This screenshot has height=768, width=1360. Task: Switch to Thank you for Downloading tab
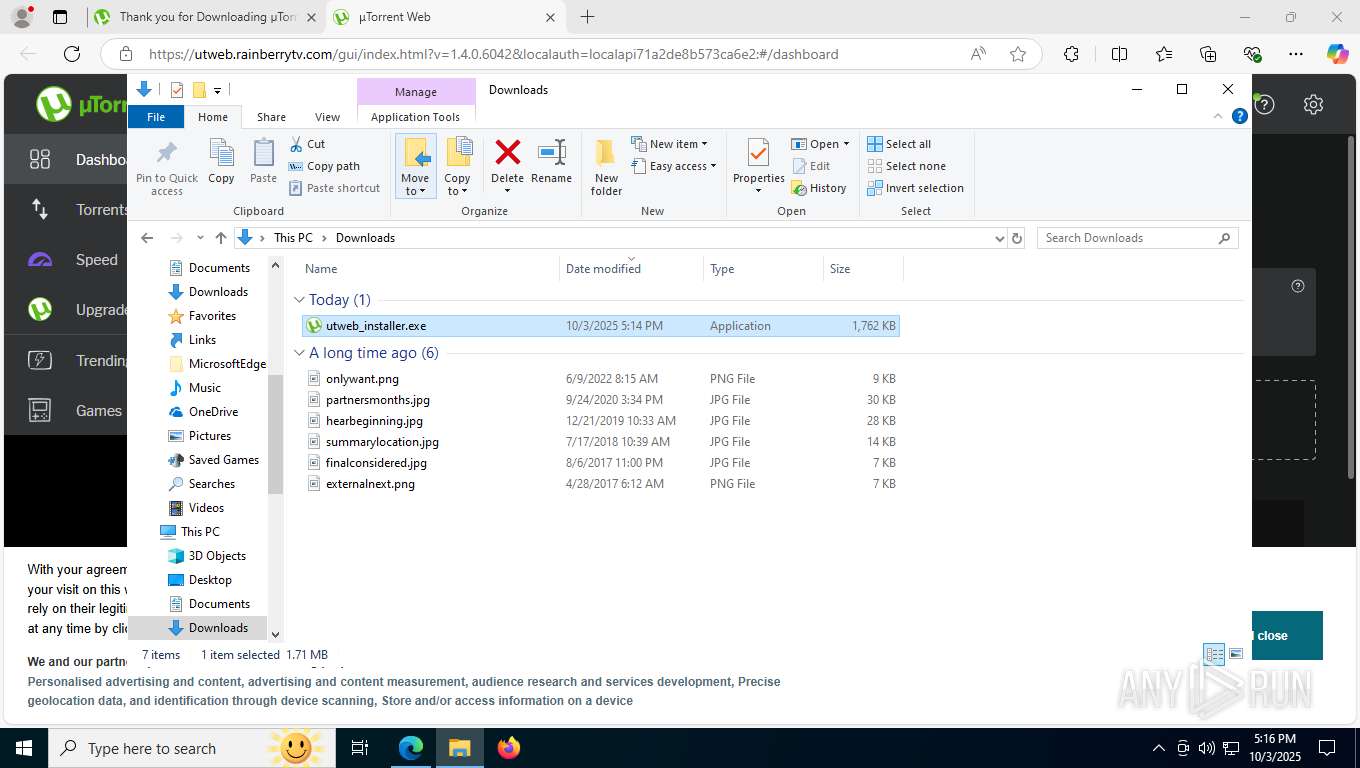[x=207, y=17]
